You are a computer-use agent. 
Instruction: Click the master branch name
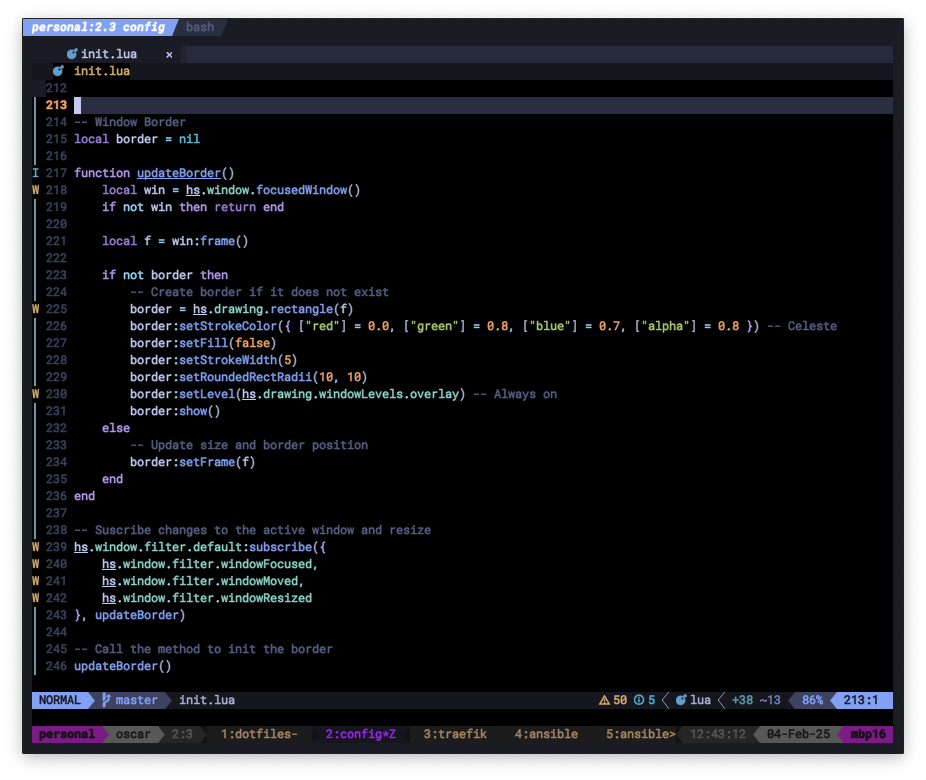point(136,700)
